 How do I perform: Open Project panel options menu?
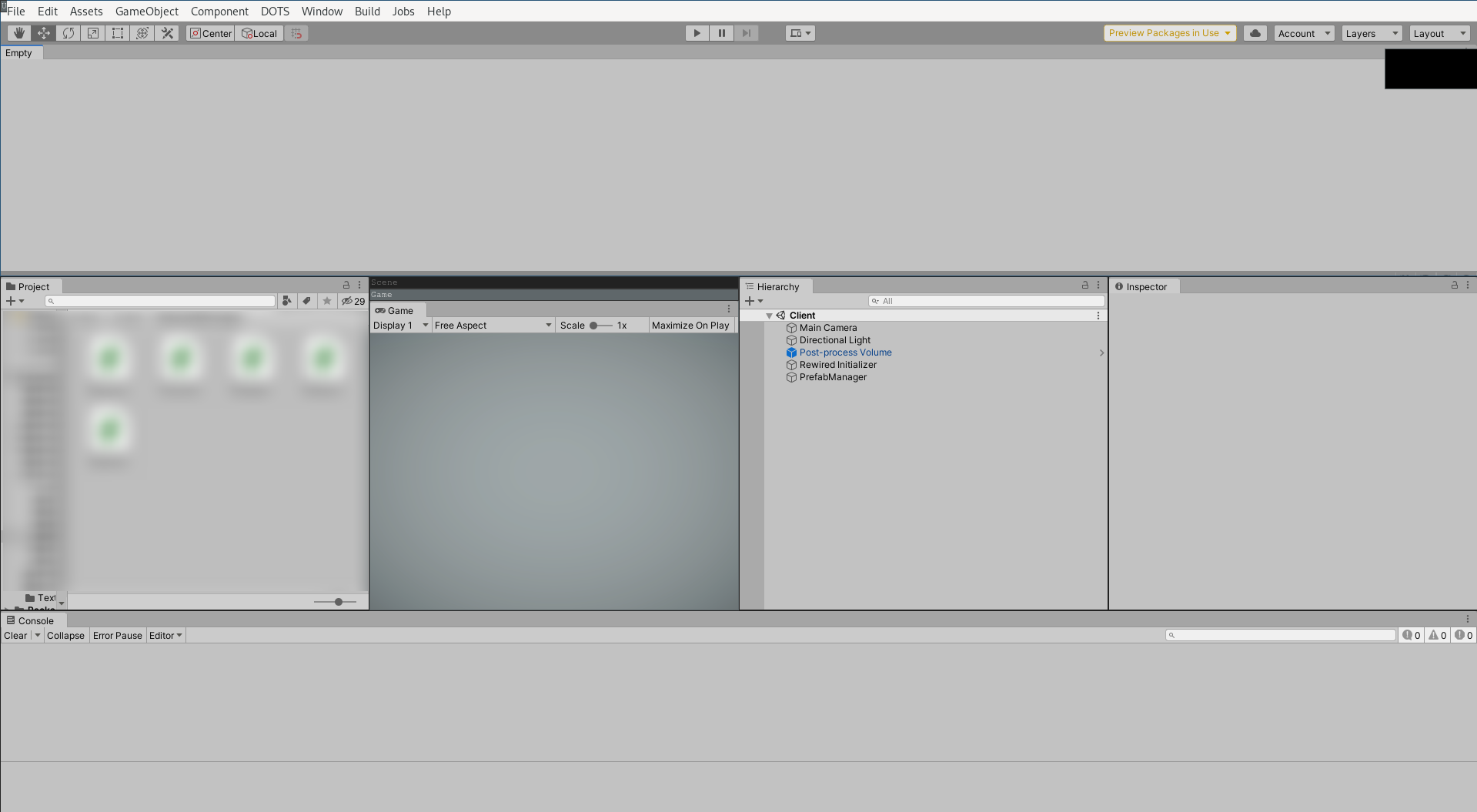359,285
